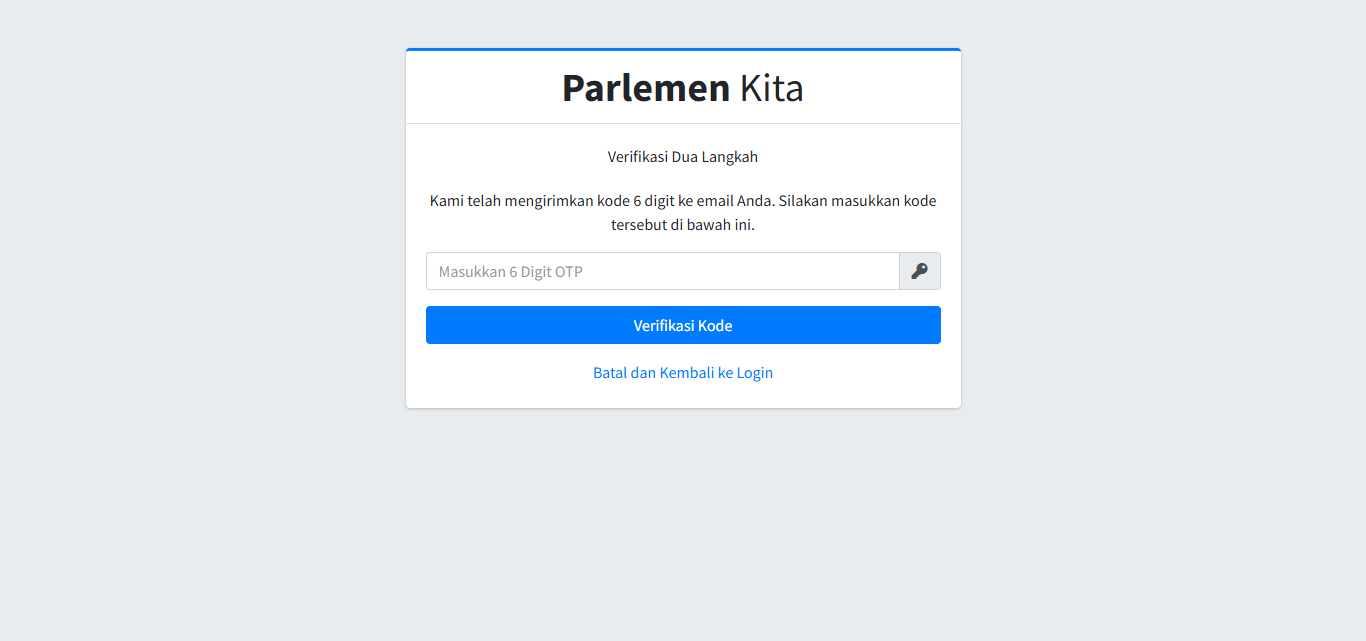Click the card's blue top border
Image resolution: width=1366 pixels, height=641 pixels.
coord(683,49)
